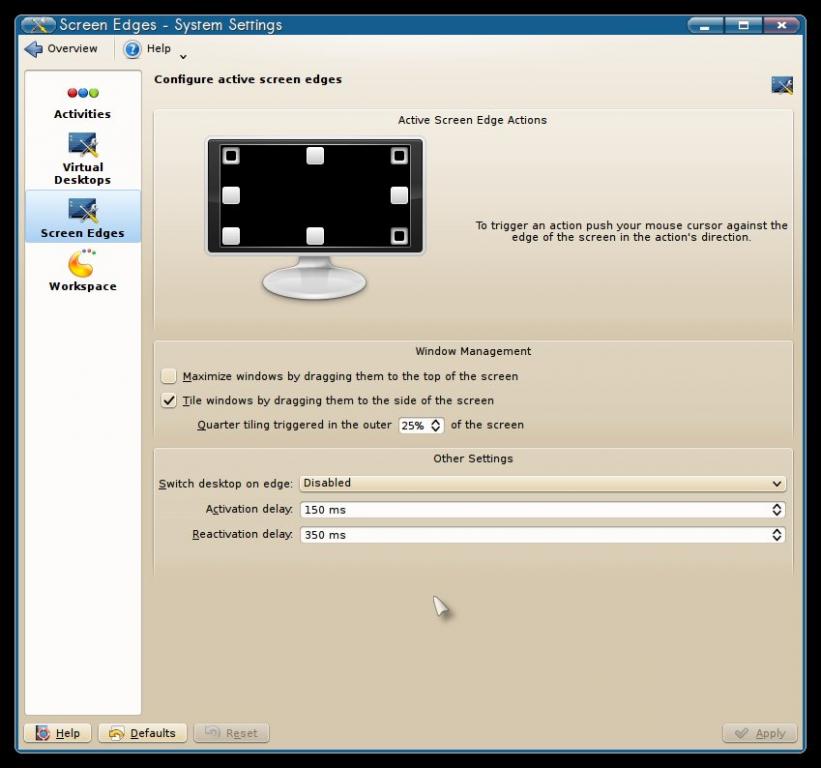Click the Activation delay spinner arrows

(x=777, y=510)
